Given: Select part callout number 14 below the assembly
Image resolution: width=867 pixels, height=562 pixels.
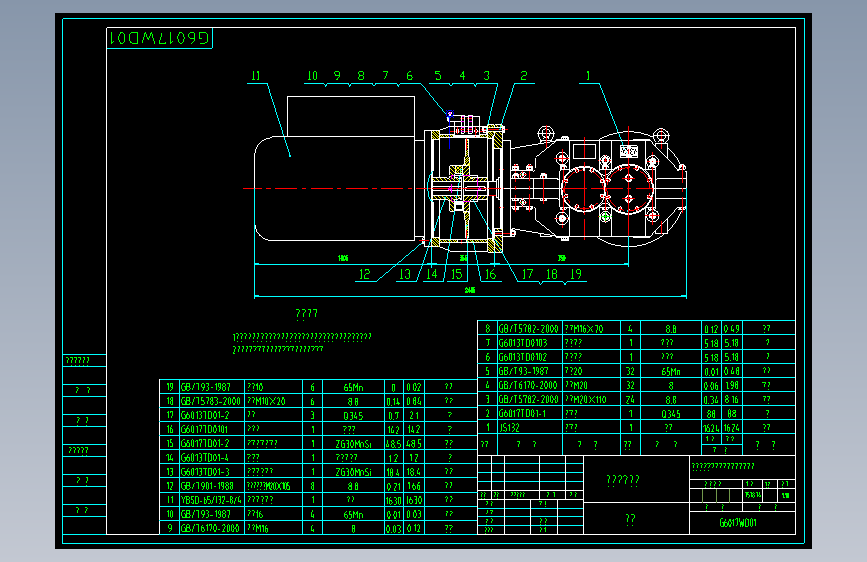Looking at the screenshot, I should [x=432, y=274].
